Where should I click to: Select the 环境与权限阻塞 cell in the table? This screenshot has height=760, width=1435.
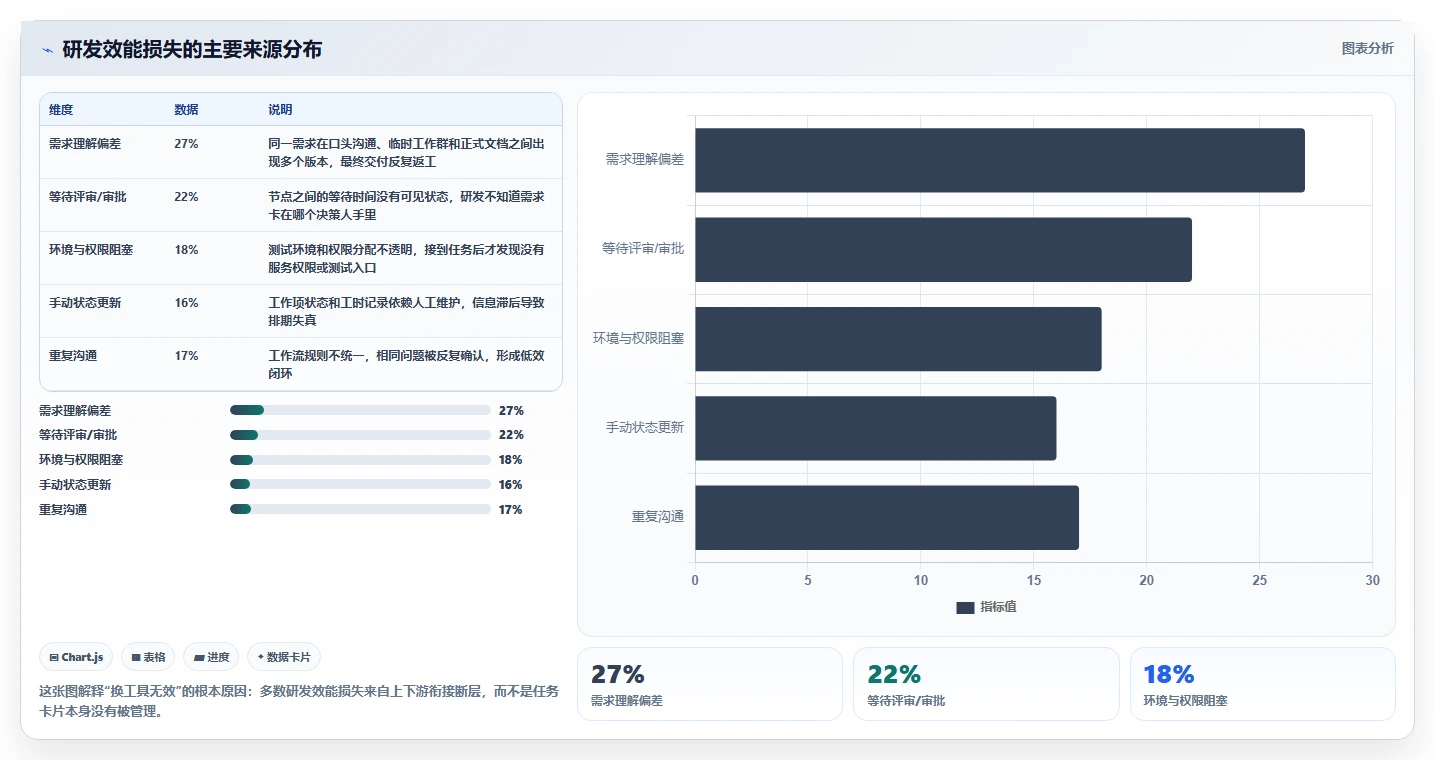pyautogui.click(x=91, y=250)
